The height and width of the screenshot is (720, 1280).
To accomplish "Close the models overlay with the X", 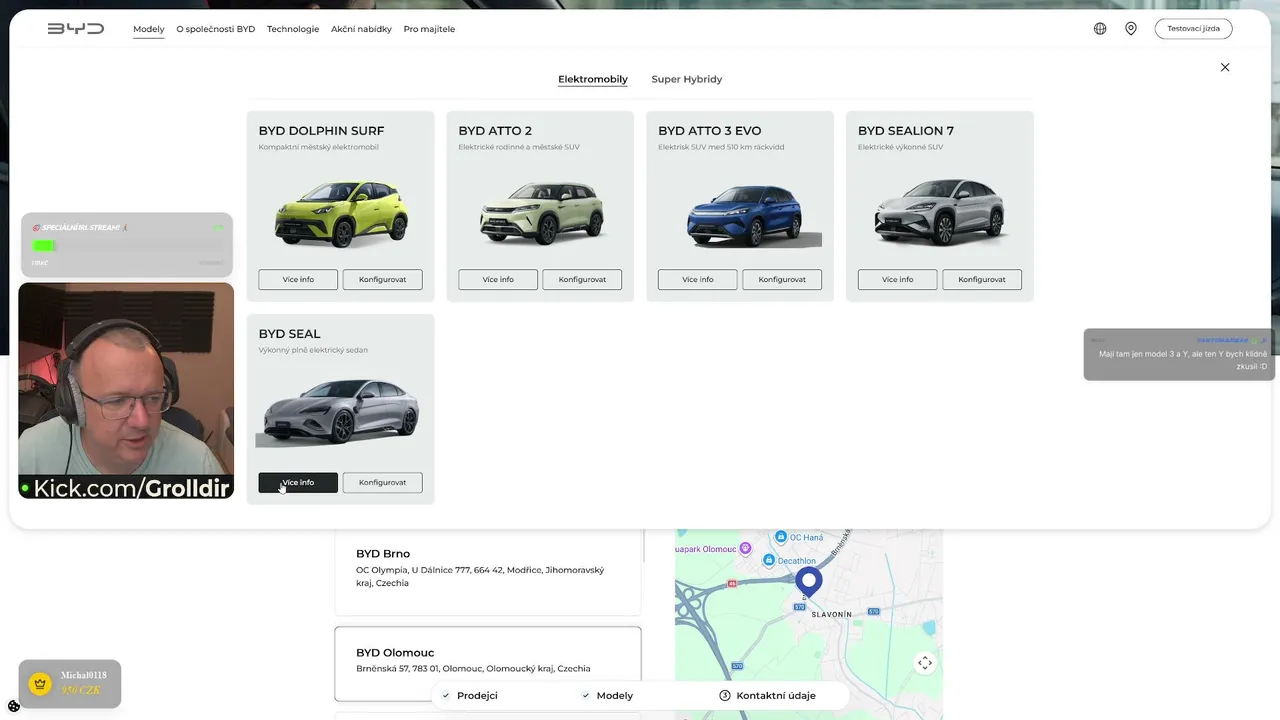I will coord(1225,67).
